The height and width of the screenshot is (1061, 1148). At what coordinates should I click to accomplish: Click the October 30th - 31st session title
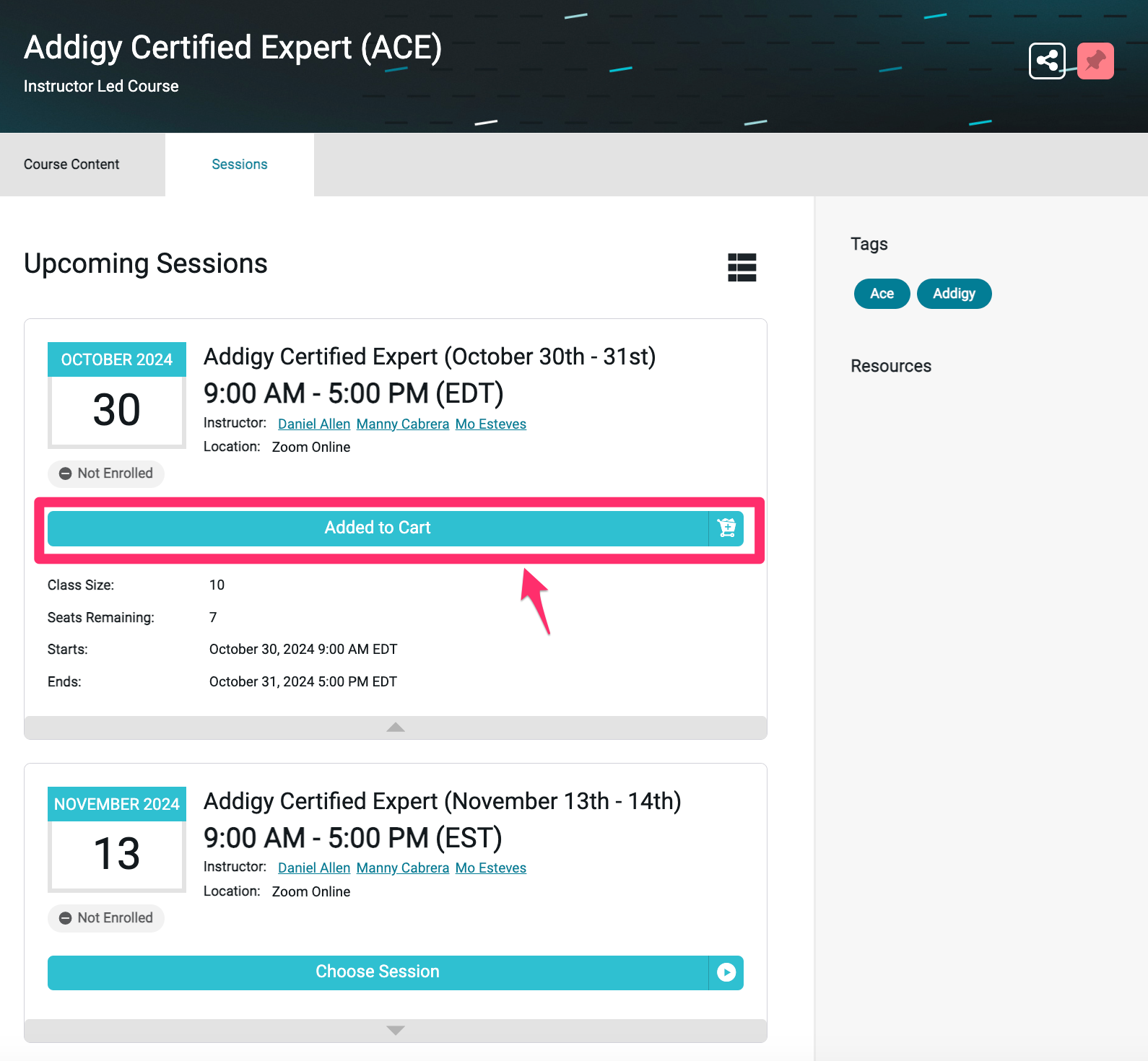430,357
